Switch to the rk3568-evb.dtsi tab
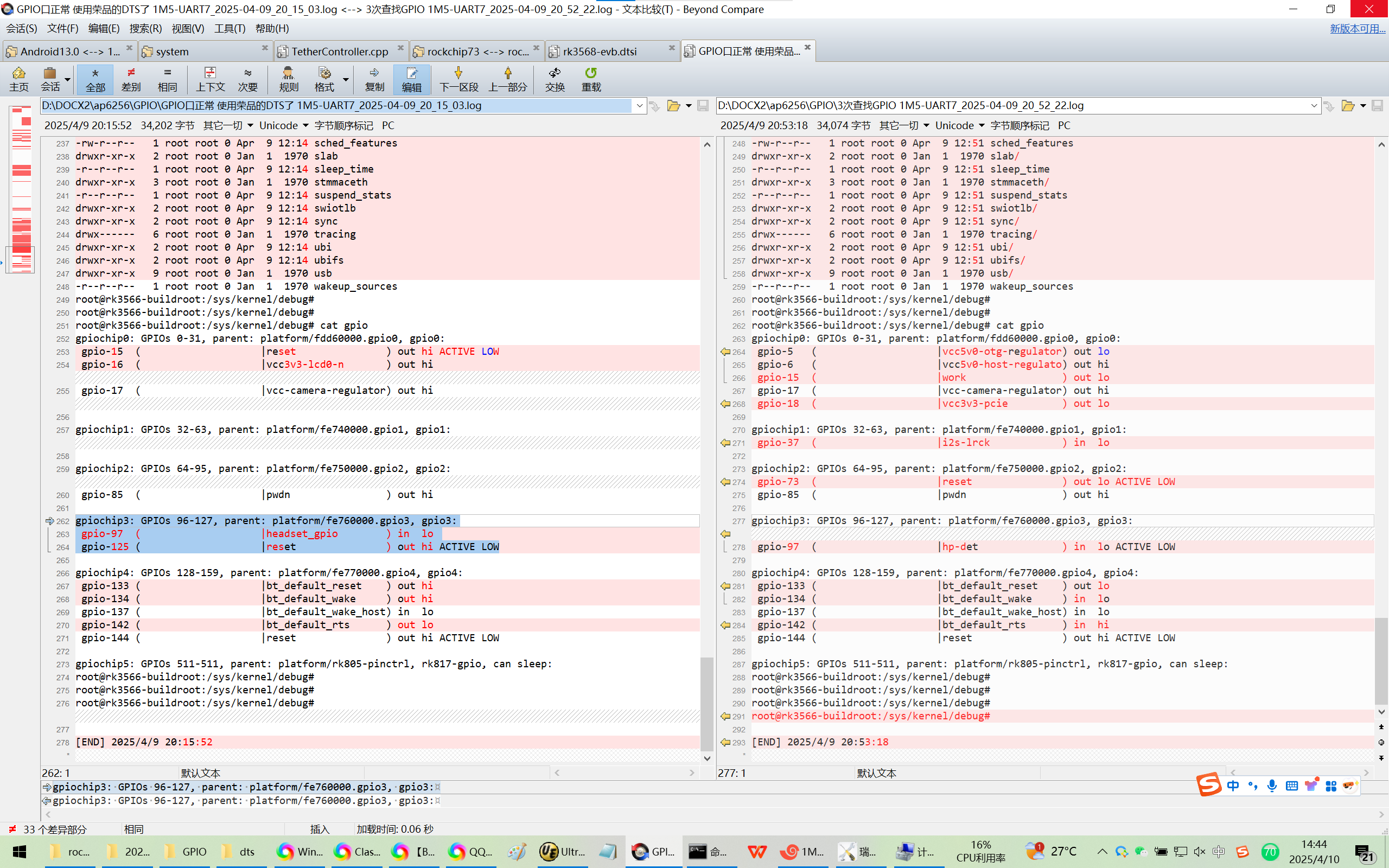 (600, 52)
